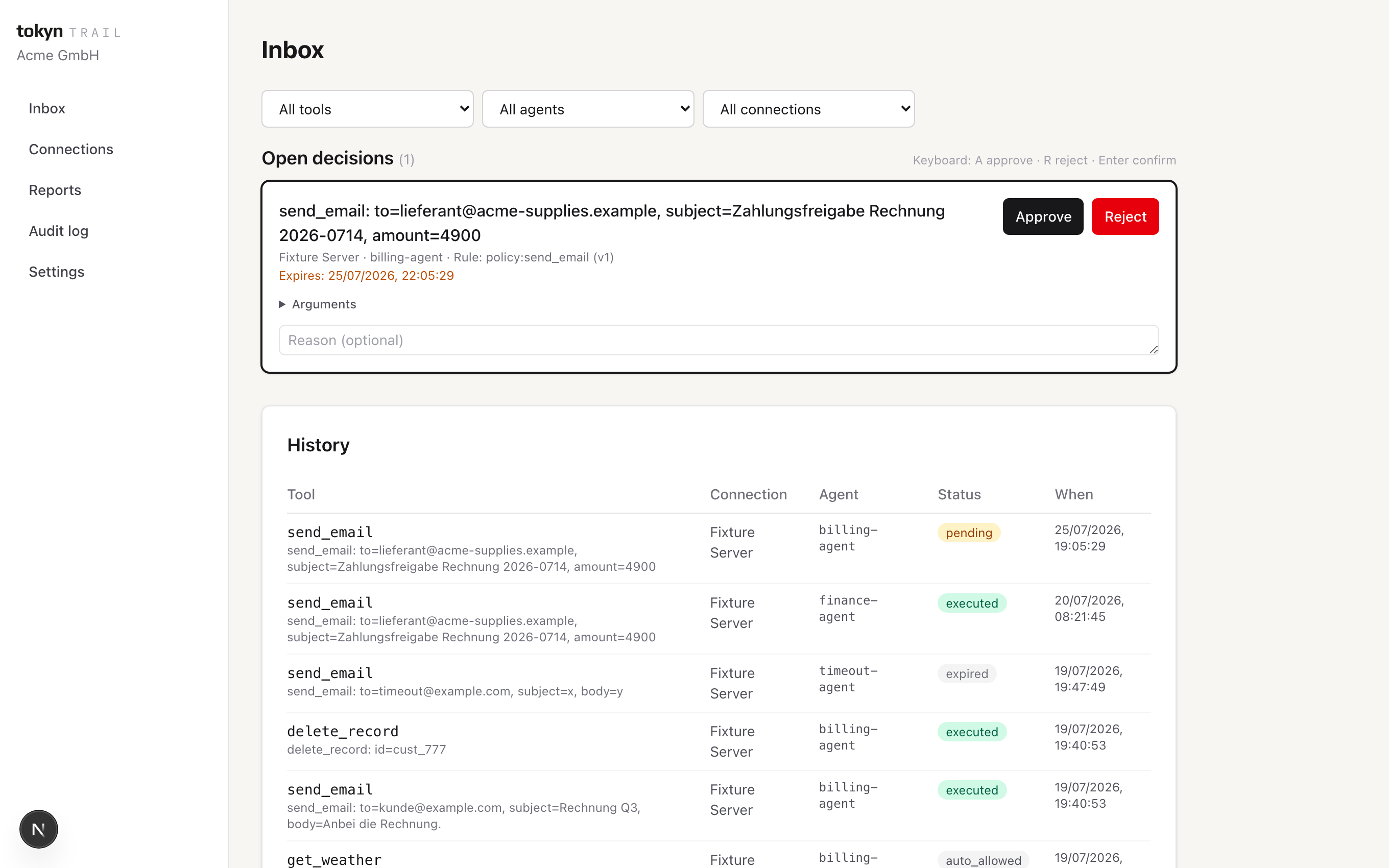The height and width of the screenshot is (868, 1389).
Task: Reject the pending send_email decision
Action: (x=1125, y=216)
